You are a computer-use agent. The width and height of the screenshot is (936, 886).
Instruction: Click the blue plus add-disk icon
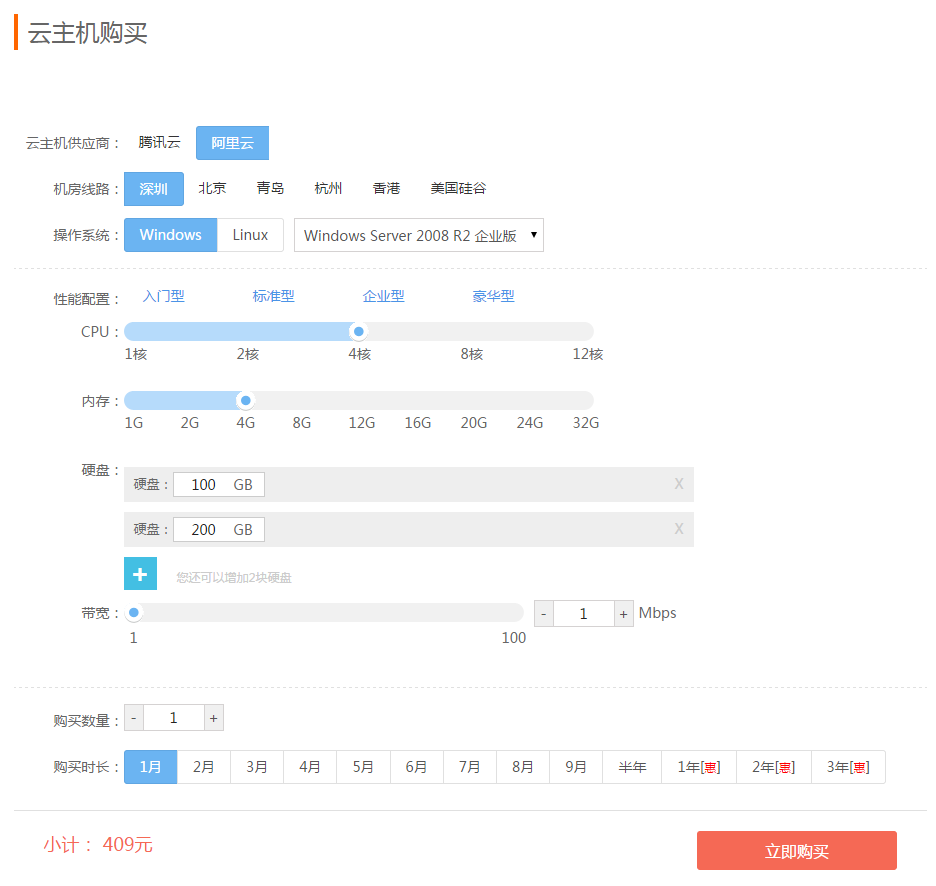point(140,573)
